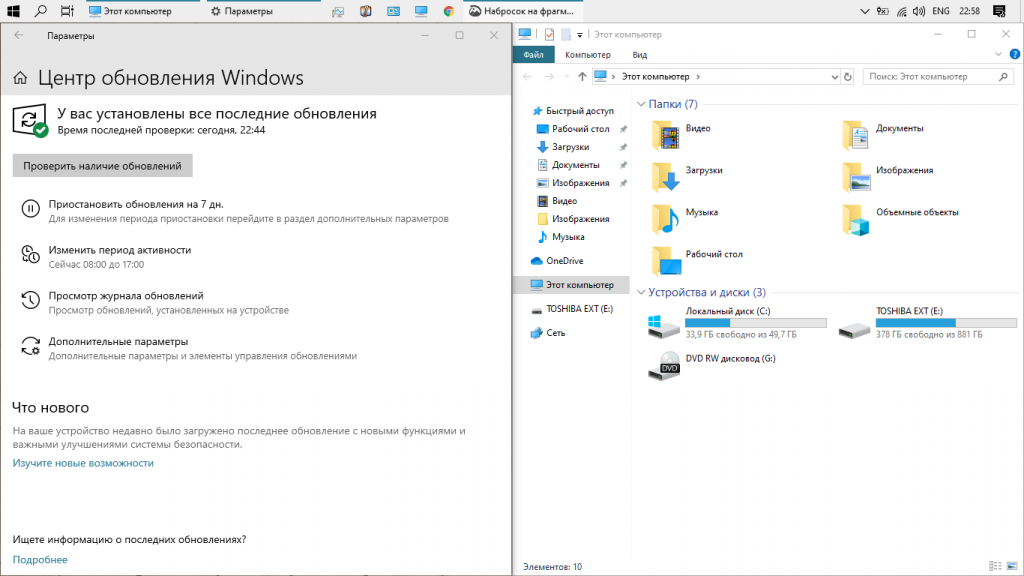Click Проверить наличие обновлений button
The height and width of the screenshot is (576, 1024).
click(x=103, y=166)
